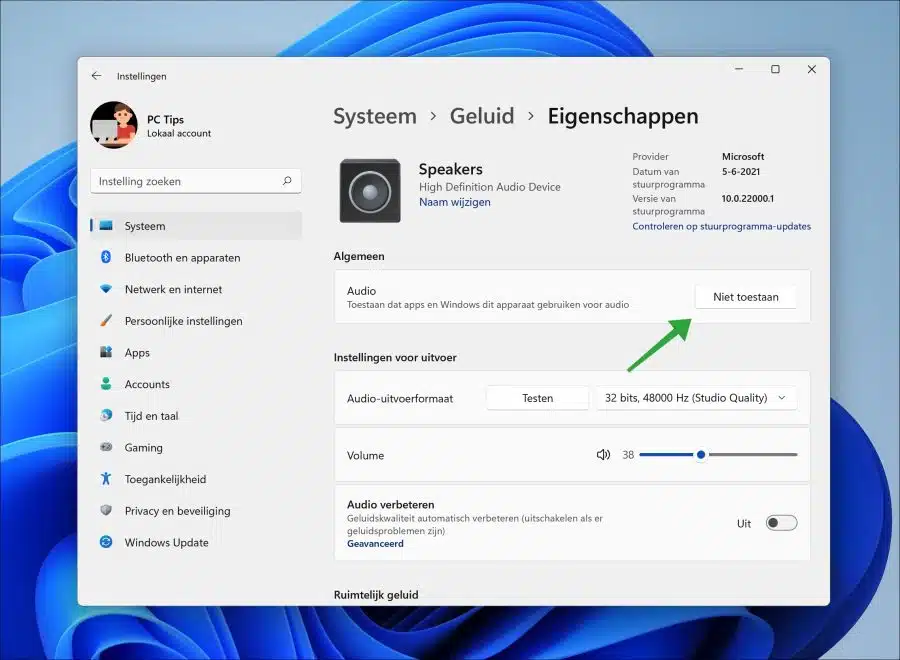Go to Netwerk en internet

click(x=196, y=289)
